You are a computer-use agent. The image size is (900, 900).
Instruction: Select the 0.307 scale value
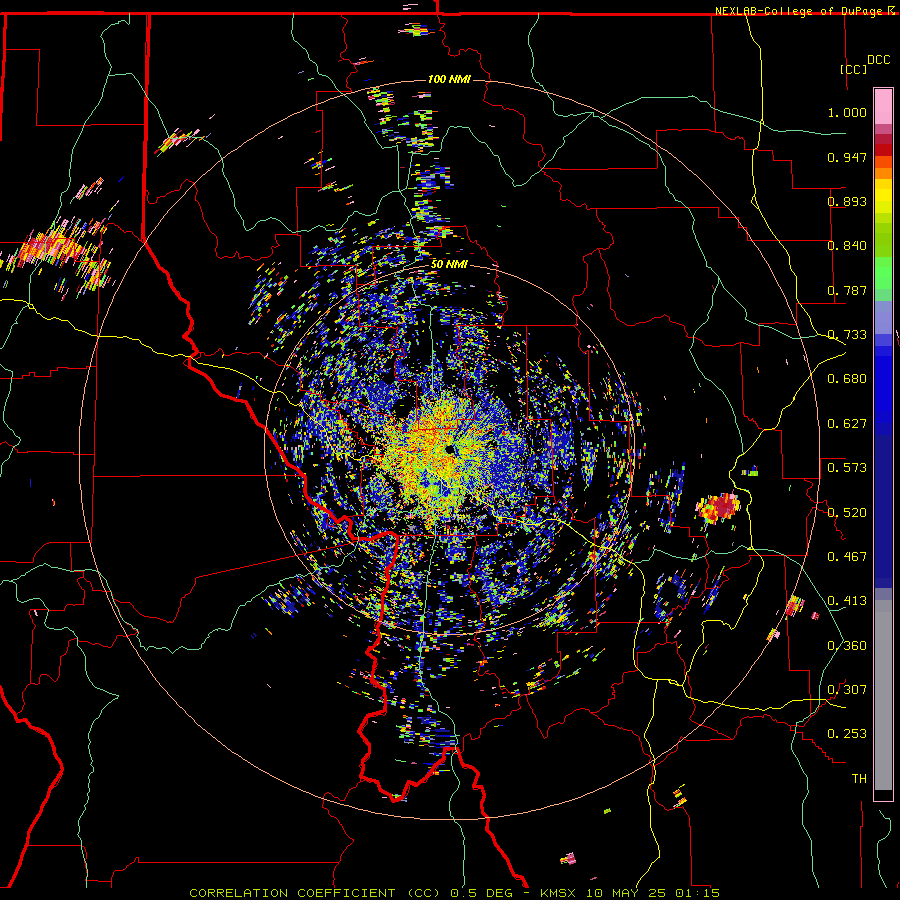point(847,690)
